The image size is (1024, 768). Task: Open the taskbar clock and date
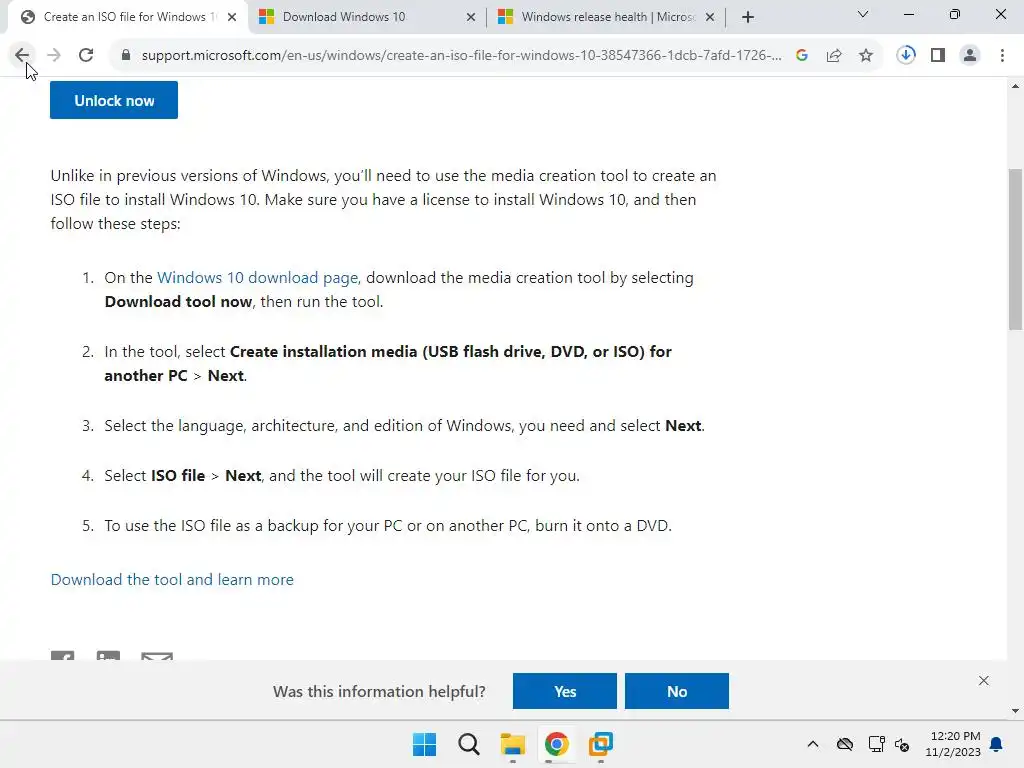pyautogui.click(x=953, y=744)
